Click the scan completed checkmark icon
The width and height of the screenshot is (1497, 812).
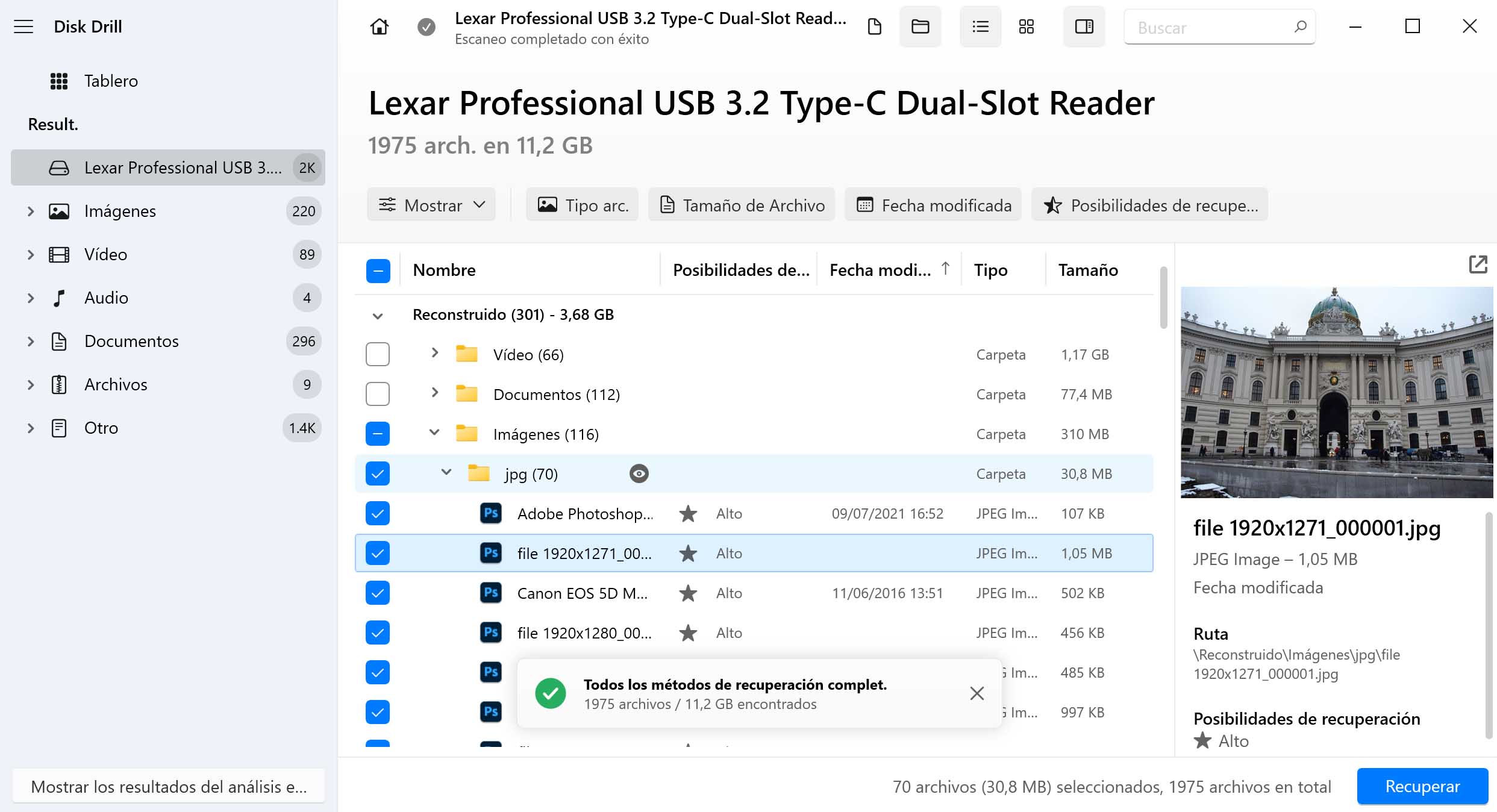(427, 27)
